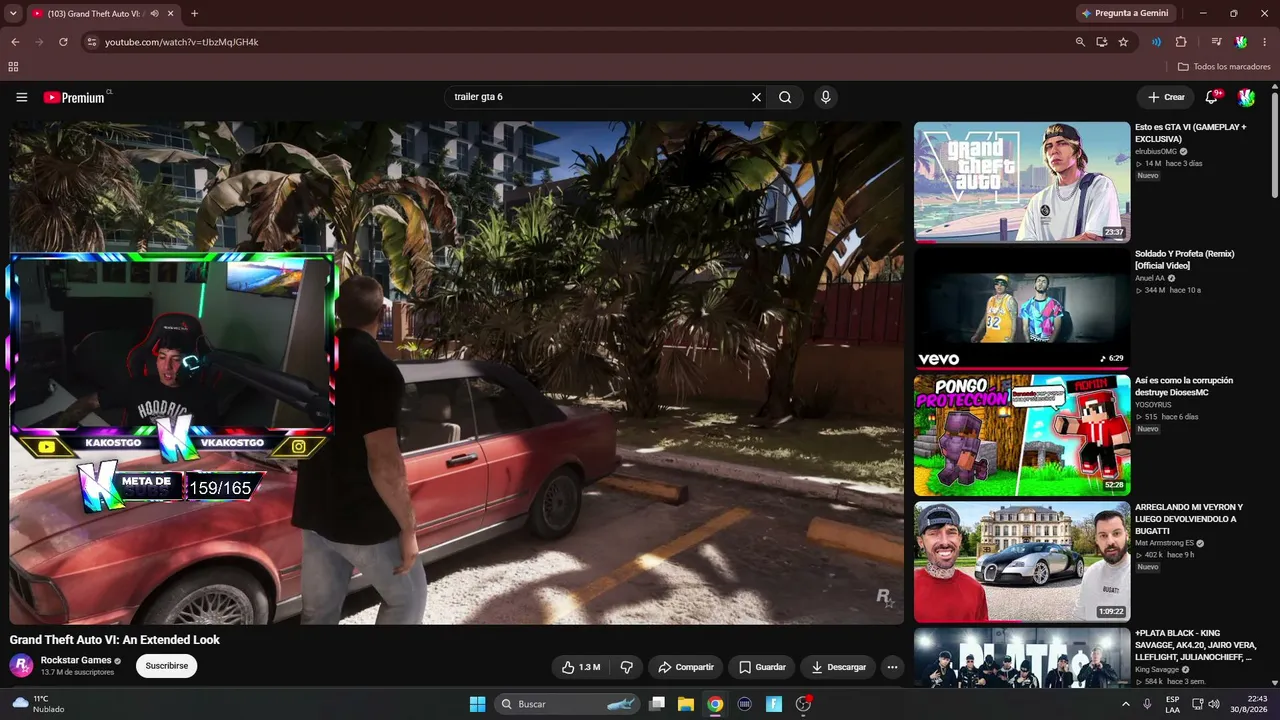This screenshot has height=720, width=1280.
Task: Bookmark this page with the star
Action: point(1123,42)
